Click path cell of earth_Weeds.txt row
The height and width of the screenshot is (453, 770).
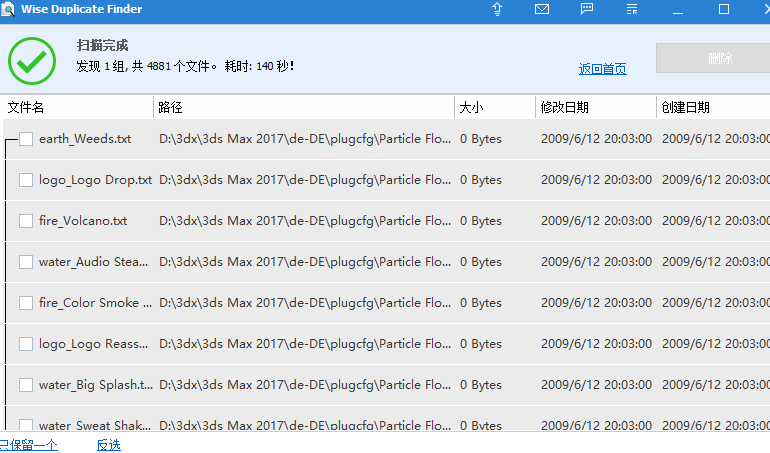coord(304,139)
